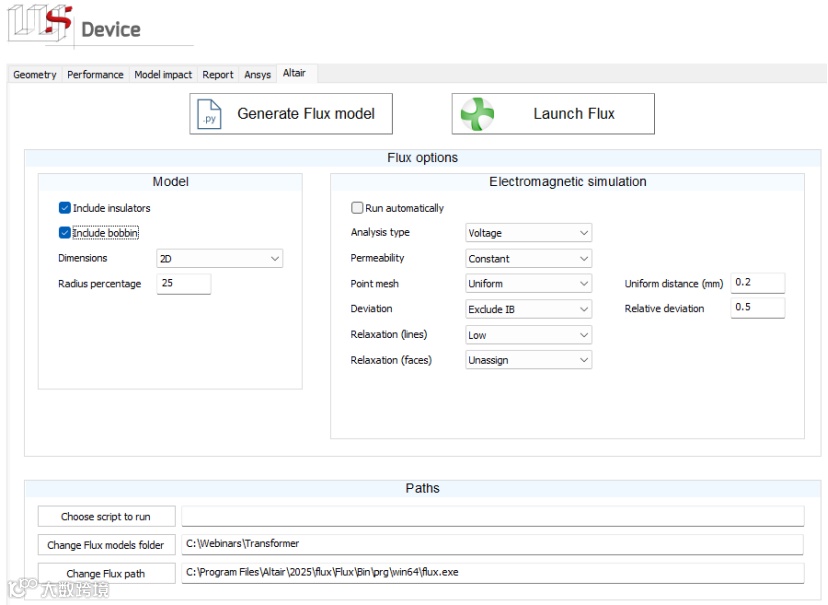Switch to the Geometry tab
This screenshot has width=828, height=605.
35,75
